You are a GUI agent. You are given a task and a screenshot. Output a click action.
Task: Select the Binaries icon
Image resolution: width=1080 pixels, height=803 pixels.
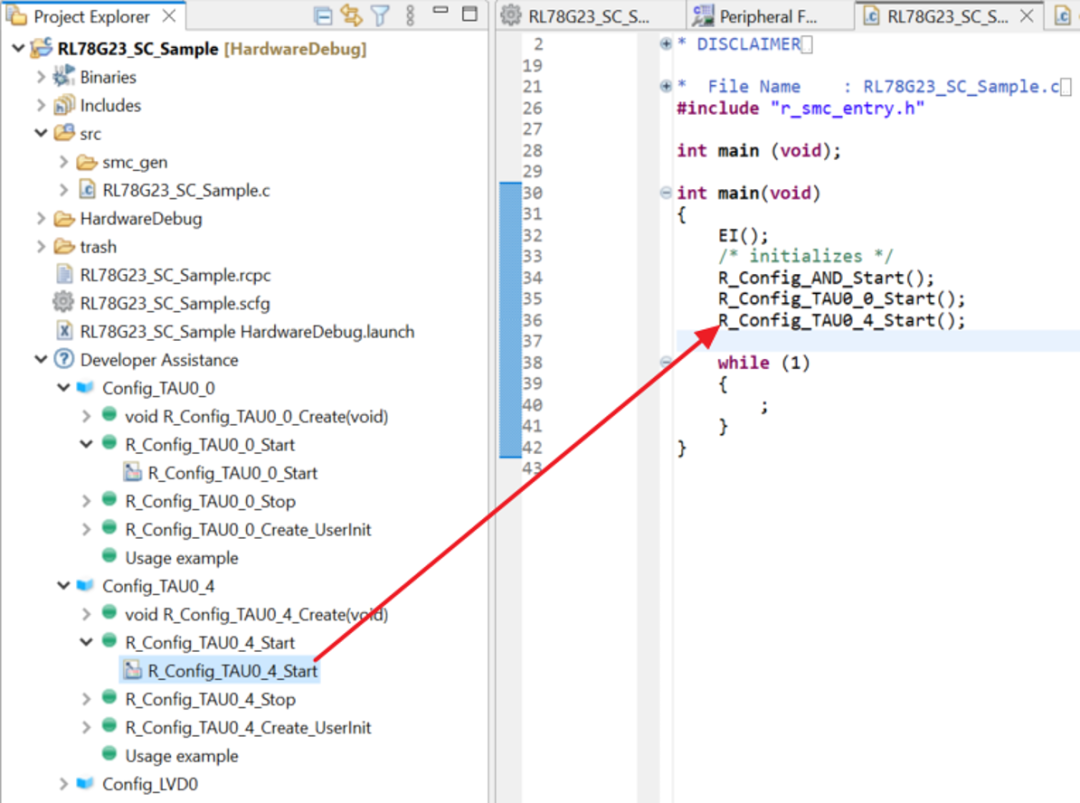[64, 76]
